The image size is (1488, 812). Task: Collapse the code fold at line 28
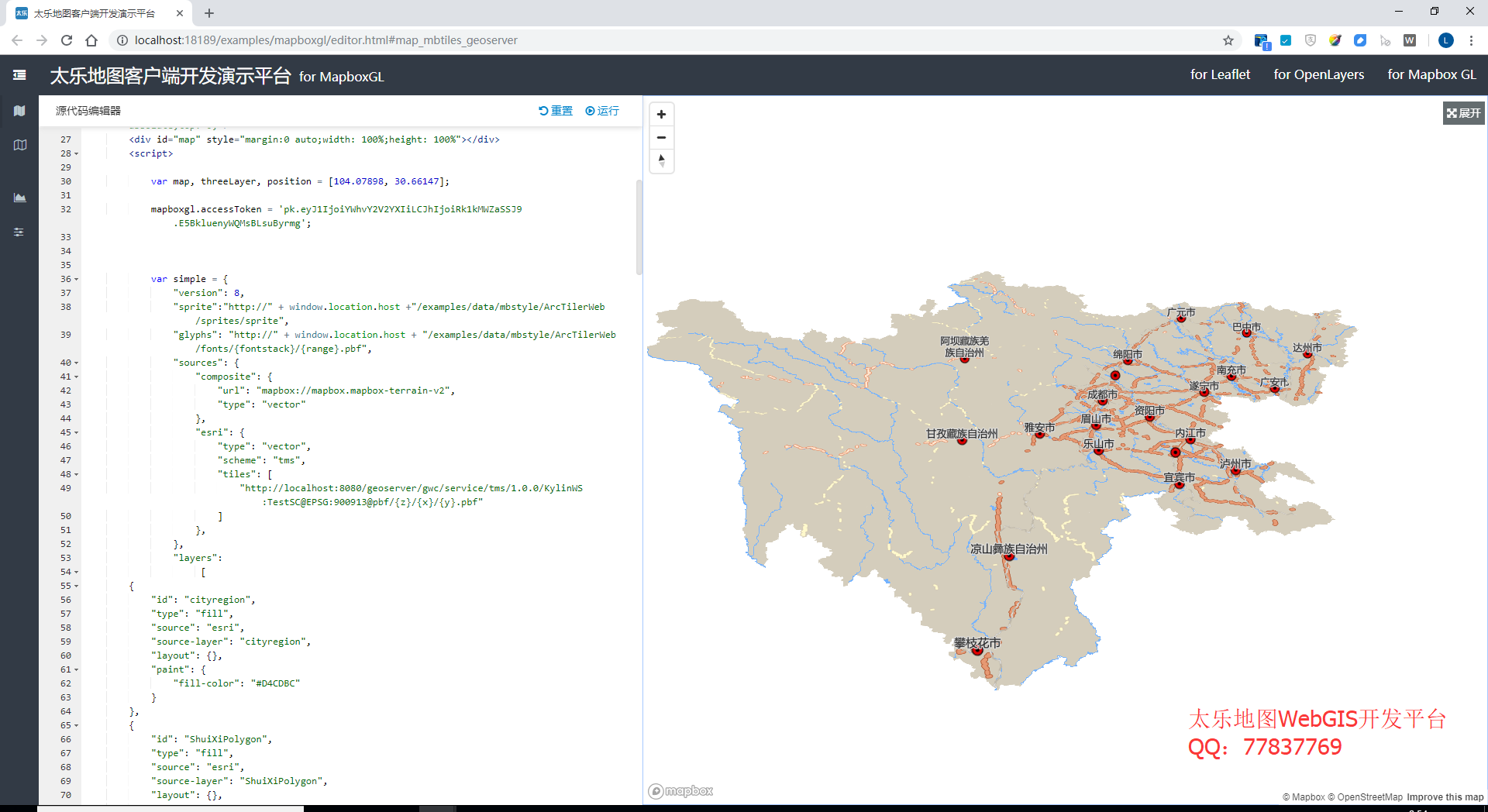click(77, 153)
